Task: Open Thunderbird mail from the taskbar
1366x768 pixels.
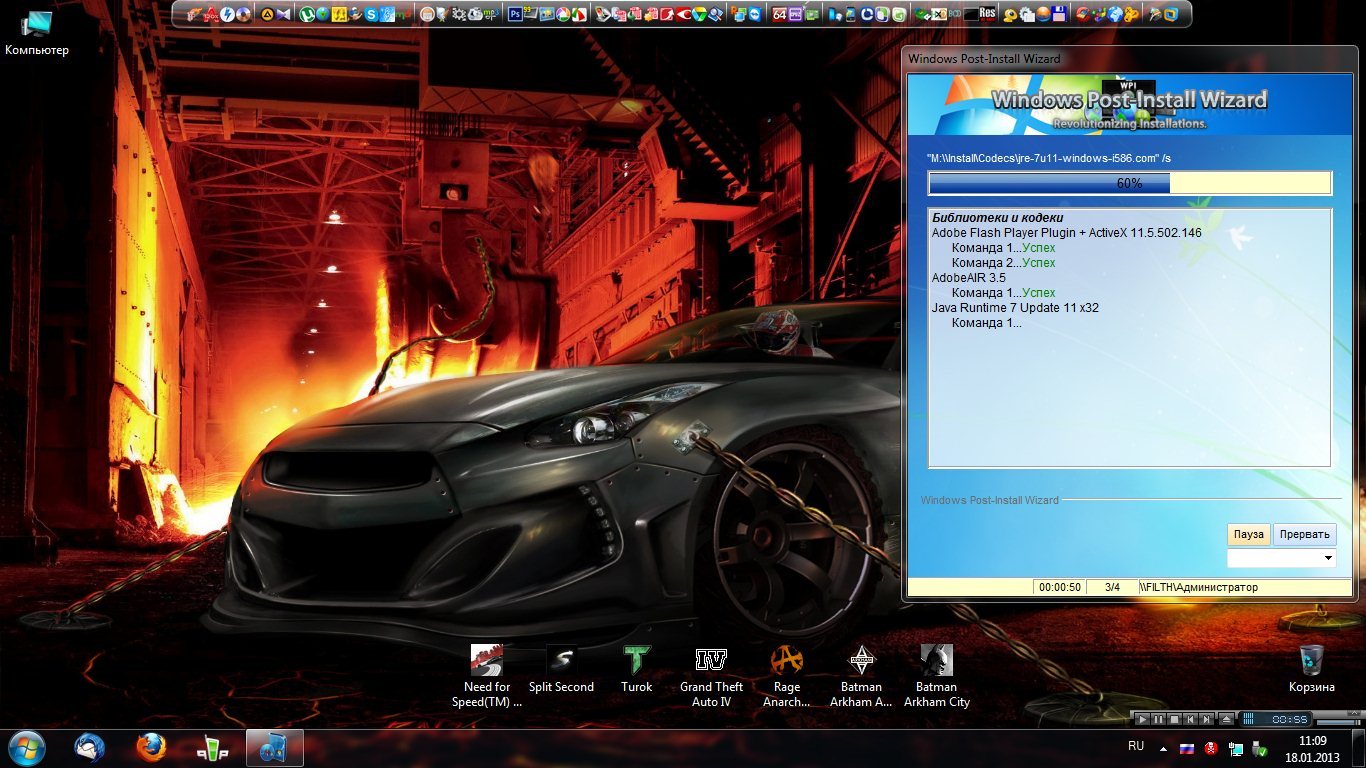Action: coord(90,747)
